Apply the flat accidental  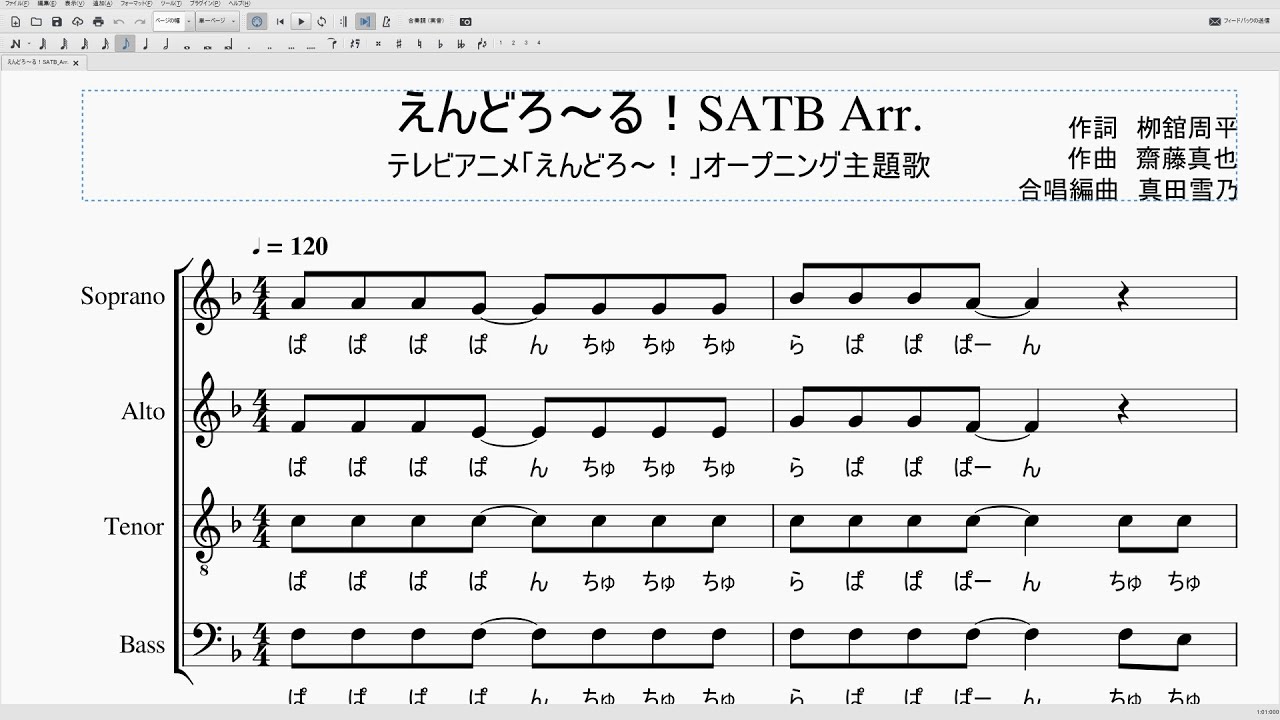(x=440, y=43)
